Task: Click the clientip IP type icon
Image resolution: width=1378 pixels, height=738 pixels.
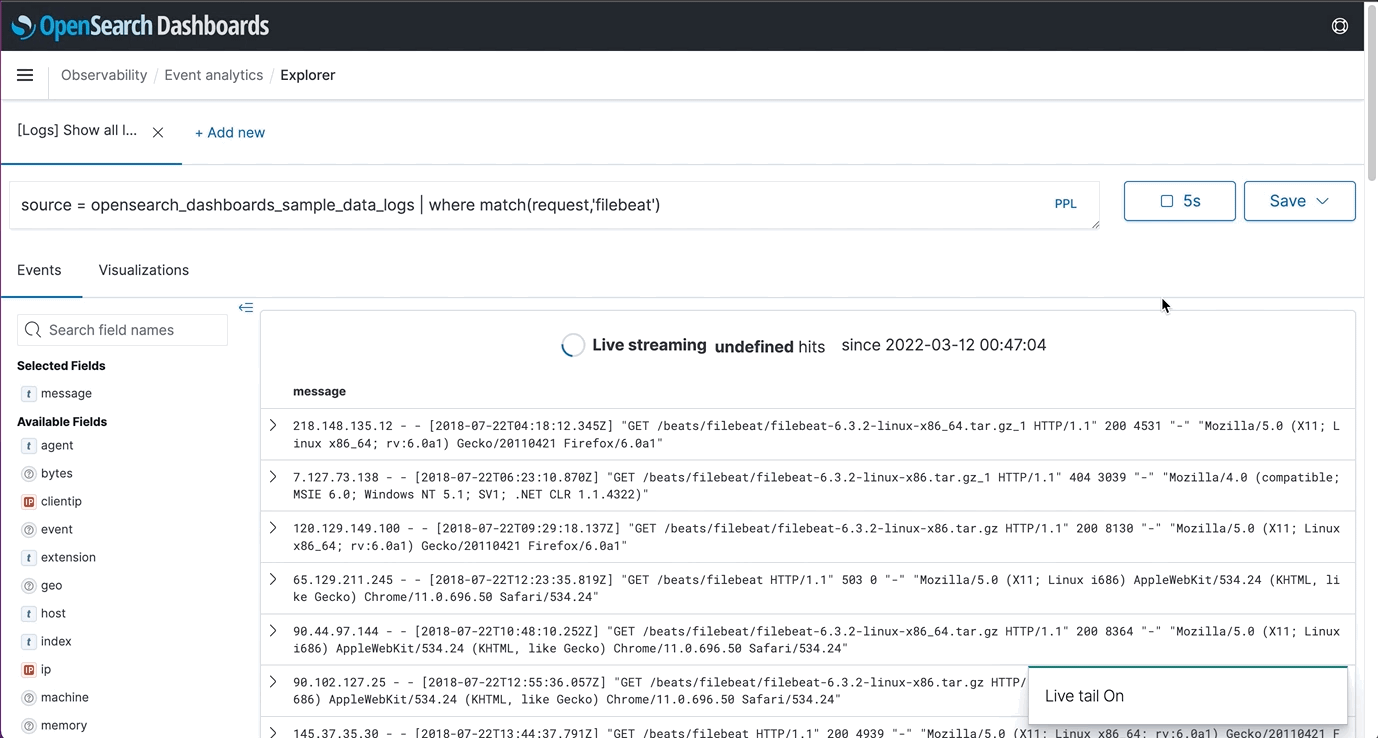Action: pyautogui.click(x=29, y=502)
